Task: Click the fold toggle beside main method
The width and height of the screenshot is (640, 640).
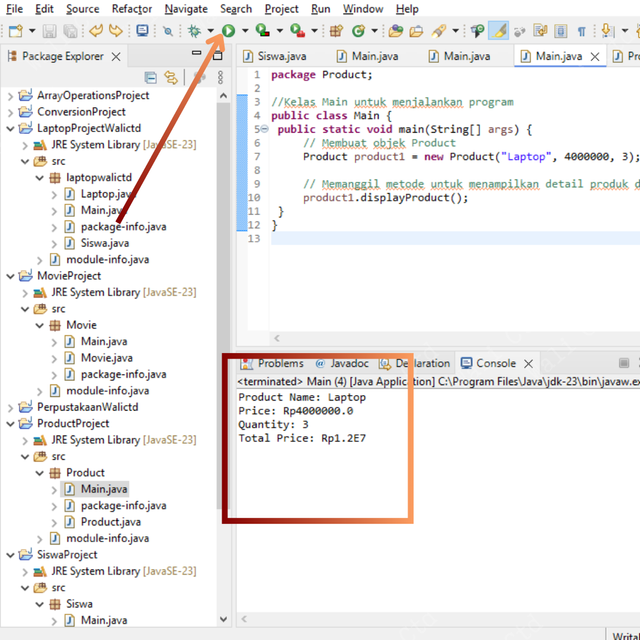Action: 263,130
